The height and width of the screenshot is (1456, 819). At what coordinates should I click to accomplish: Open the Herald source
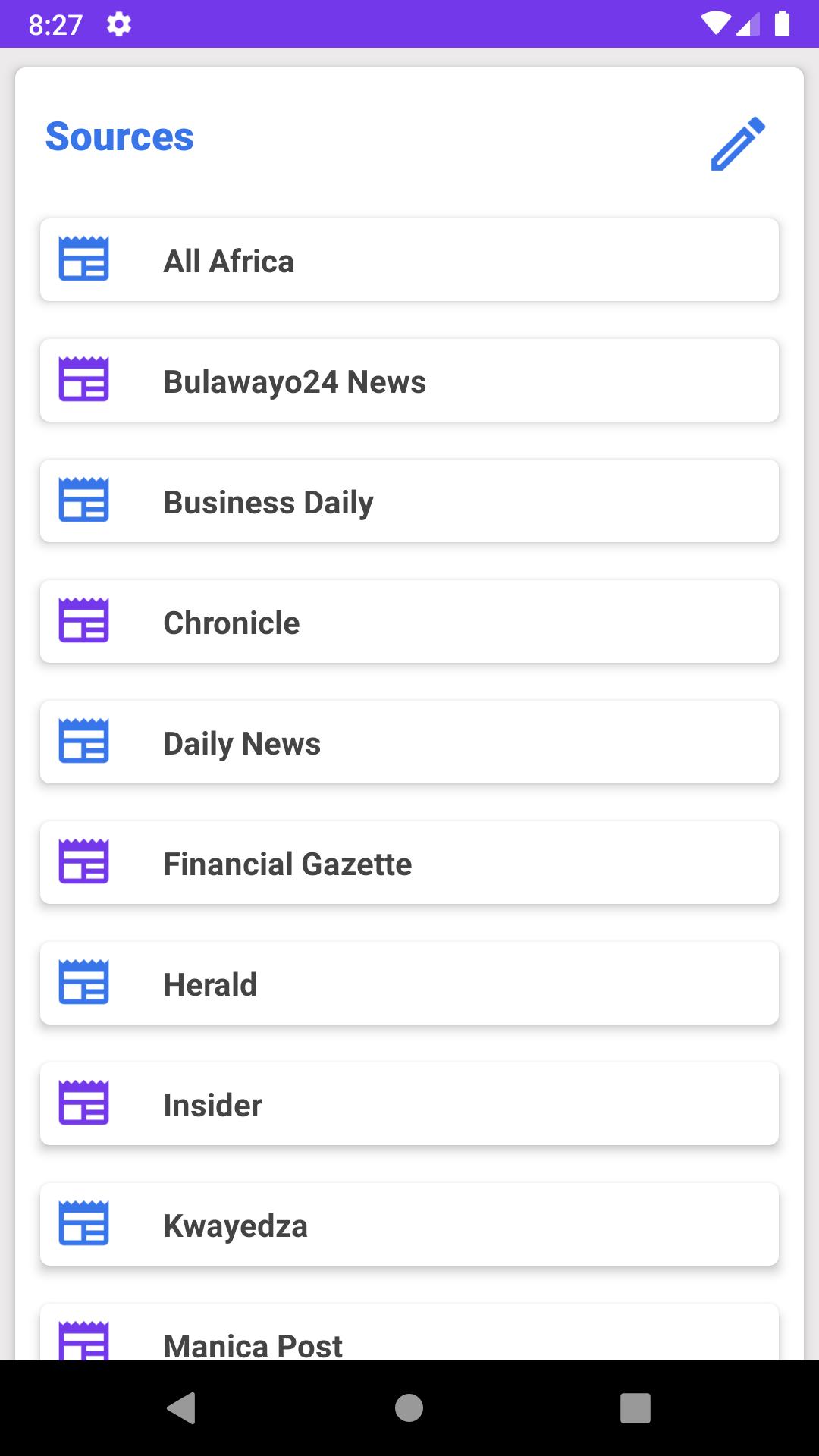(x=409, y=984)
